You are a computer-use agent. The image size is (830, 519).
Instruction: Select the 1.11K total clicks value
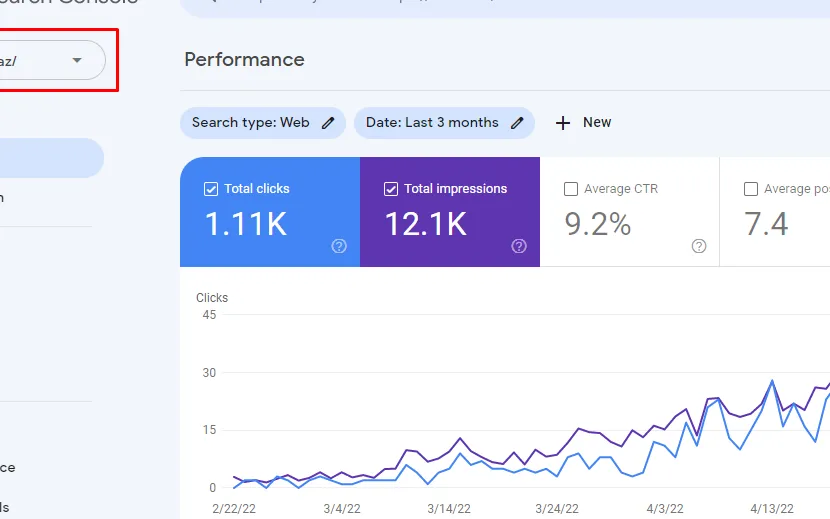[246, 224]
